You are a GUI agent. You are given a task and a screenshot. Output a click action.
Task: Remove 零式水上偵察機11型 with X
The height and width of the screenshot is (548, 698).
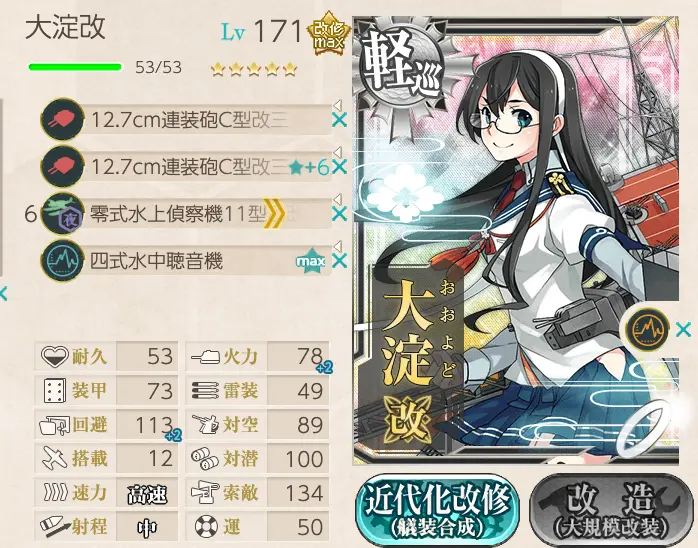tap(339, 214)
